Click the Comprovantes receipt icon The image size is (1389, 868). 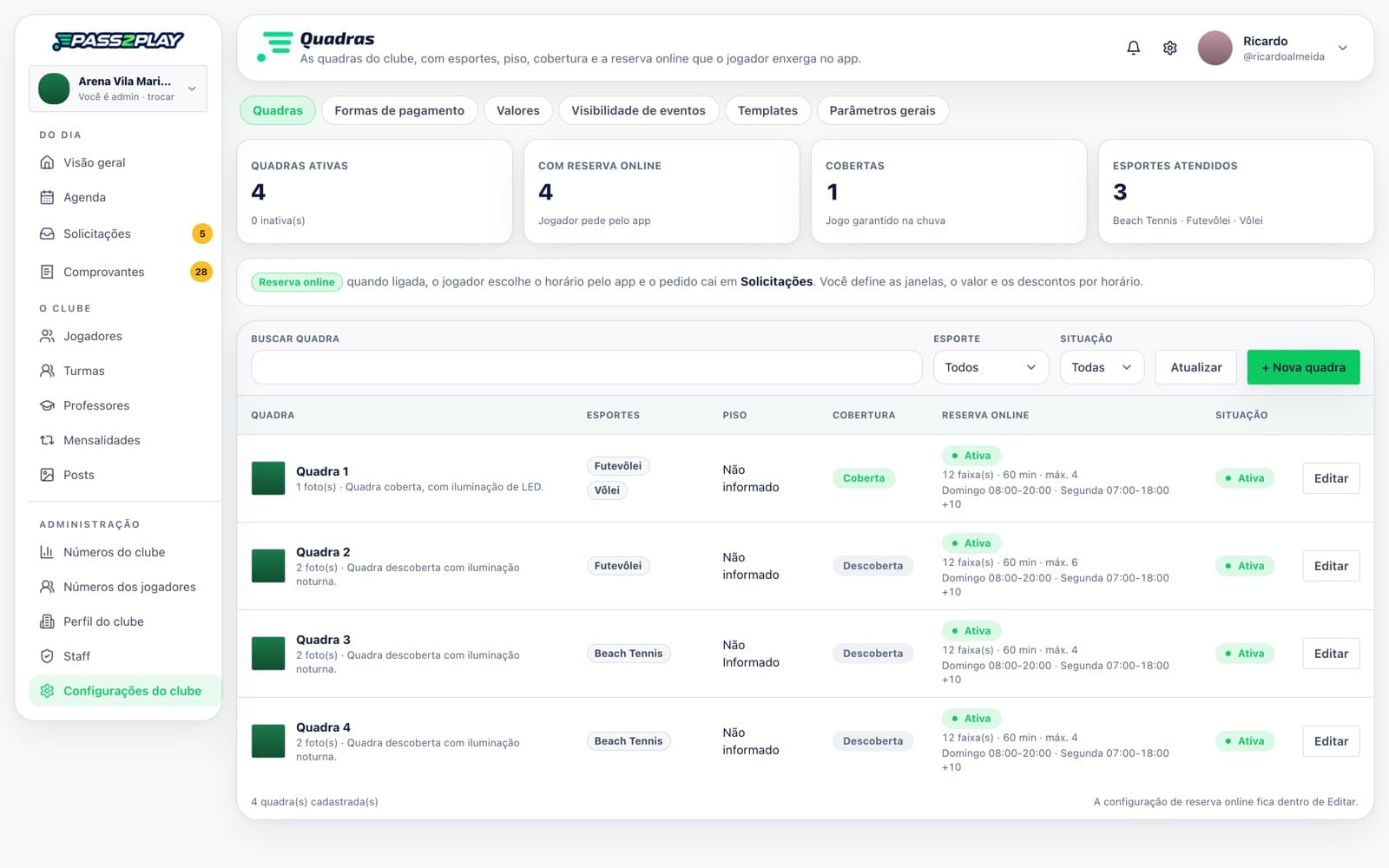click(47, 272)
